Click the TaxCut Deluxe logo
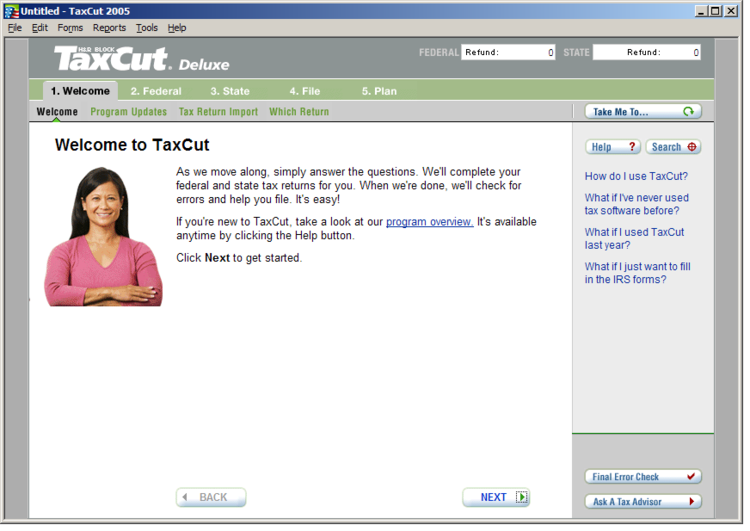Image resolution: width=750 pixels, height=531 pixels. pyautogui.click(x=143, y=59)
